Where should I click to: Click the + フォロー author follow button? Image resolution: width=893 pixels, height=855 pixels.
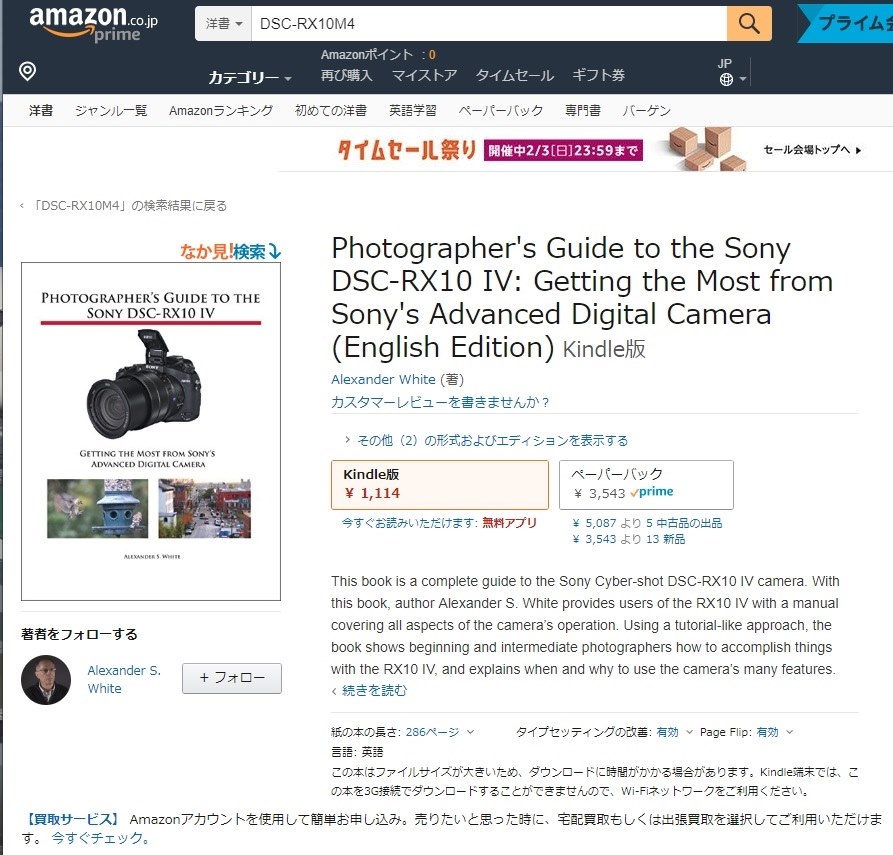(232, 678)
